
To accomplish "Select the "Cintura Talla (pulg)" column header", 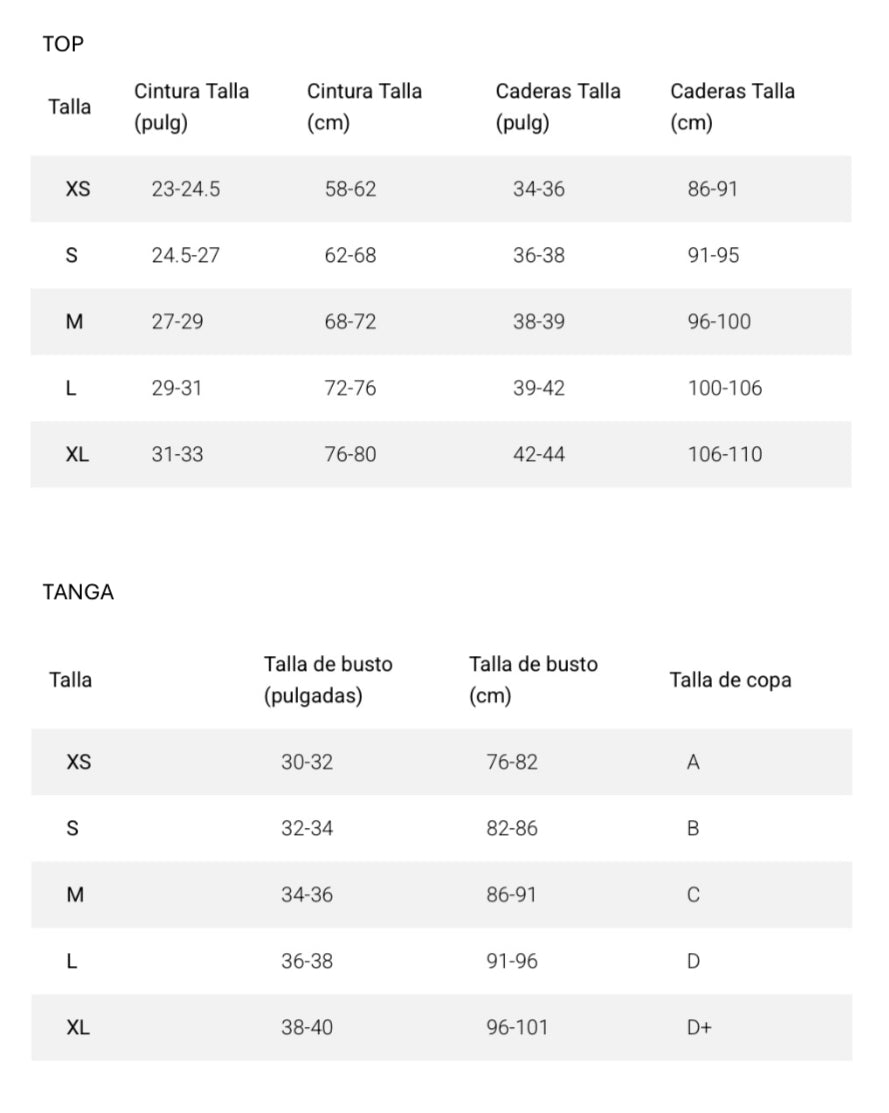I will 191,107.
